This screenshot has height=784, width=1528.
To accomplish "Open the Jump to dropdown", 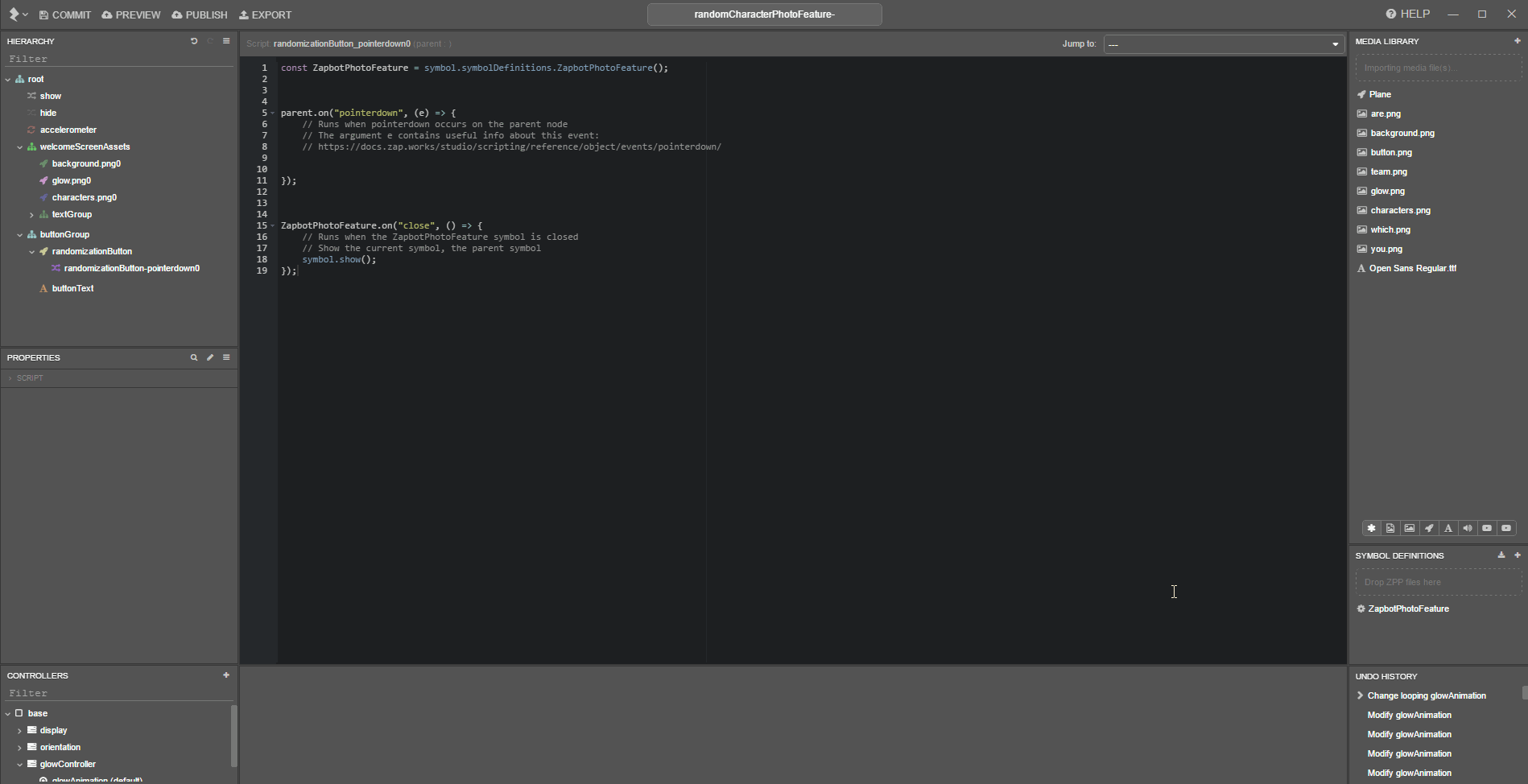I will coord(1224,43).
